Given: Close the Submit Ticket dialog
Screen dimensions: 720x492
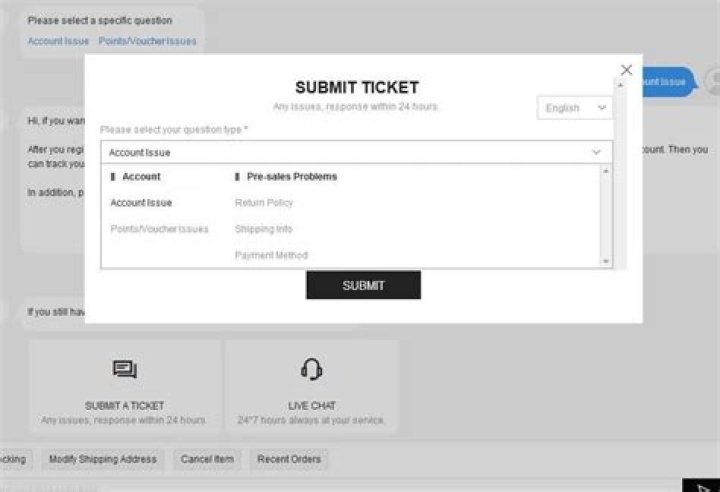Looking at the screenshot, I should pyautogui.click(x=626, y=70).
